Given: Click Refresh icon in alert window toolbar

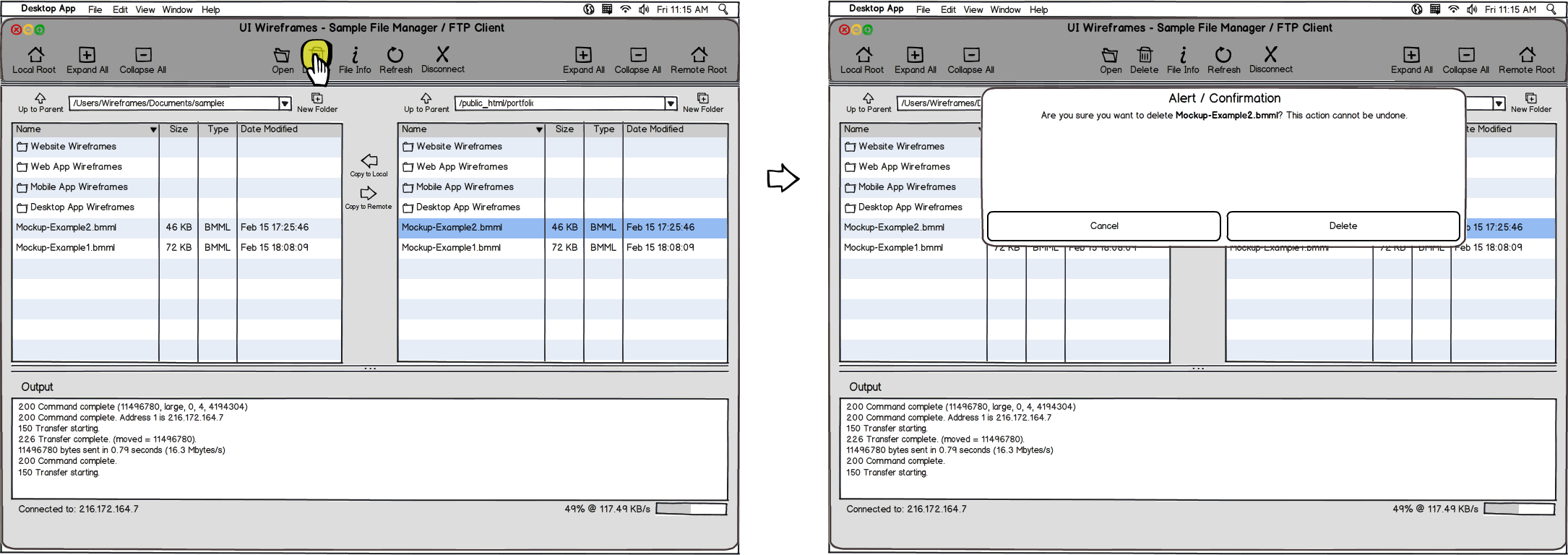Looking at the screenshot, I should (x=1223, y=55).
